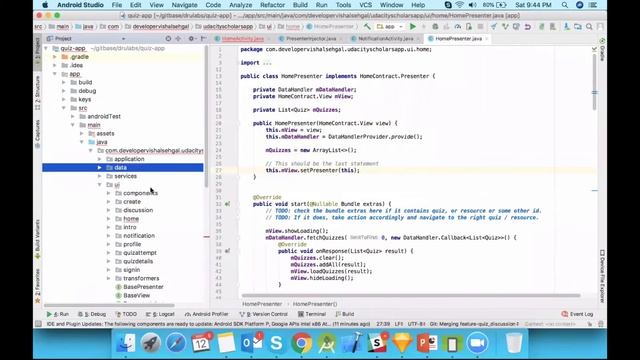This screenshot has width=640, height=360.
Task: Close the HomePresenter.java tab
Action: 487,39
